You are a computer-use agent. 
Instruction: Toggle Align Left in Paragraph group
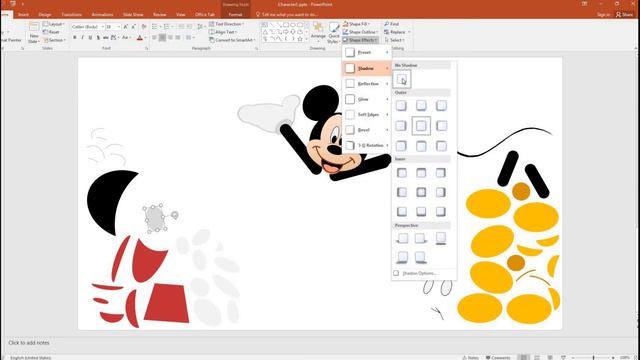tap(155, 38)
